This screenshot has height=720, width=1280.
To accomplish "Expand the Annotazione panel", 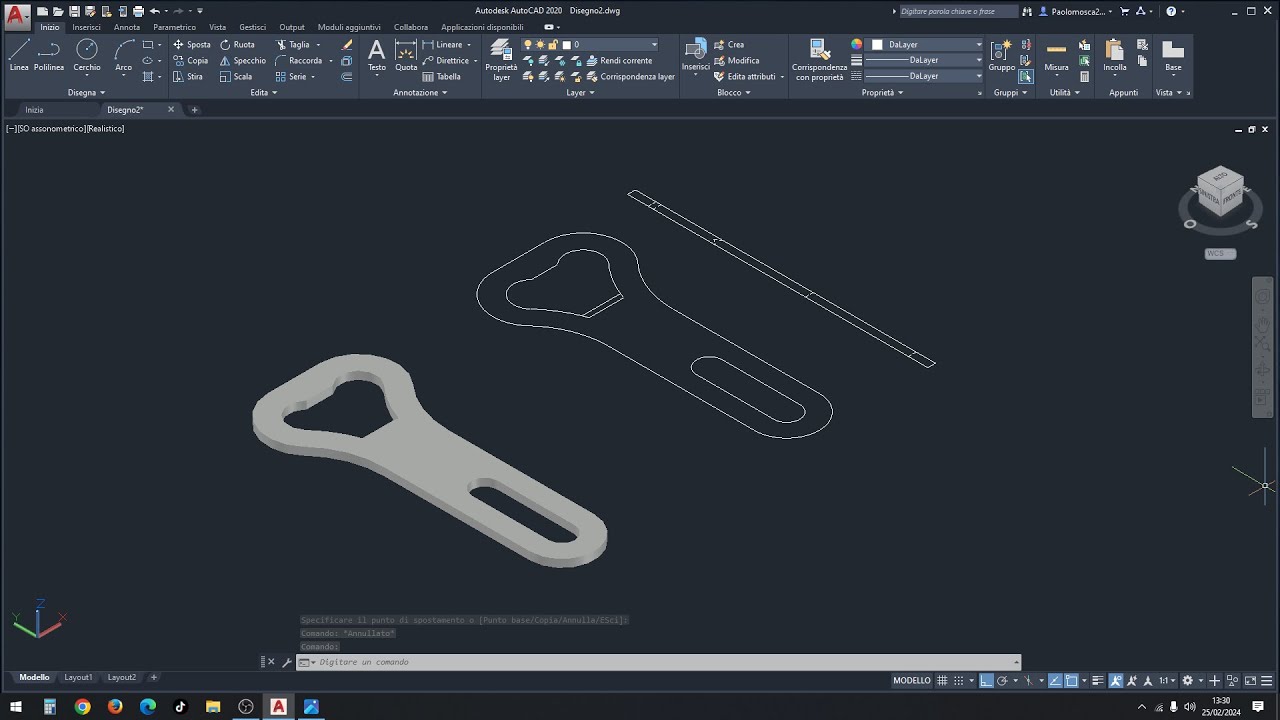I will click(420, 92).
